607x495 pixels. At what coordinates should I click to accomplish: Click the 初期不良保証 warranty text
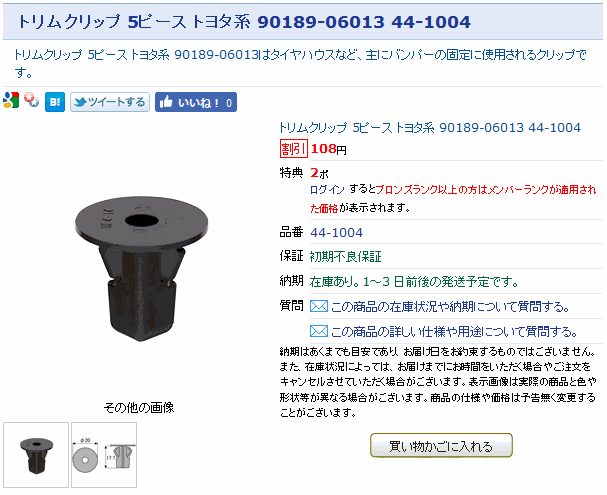[x=346, y=257]
